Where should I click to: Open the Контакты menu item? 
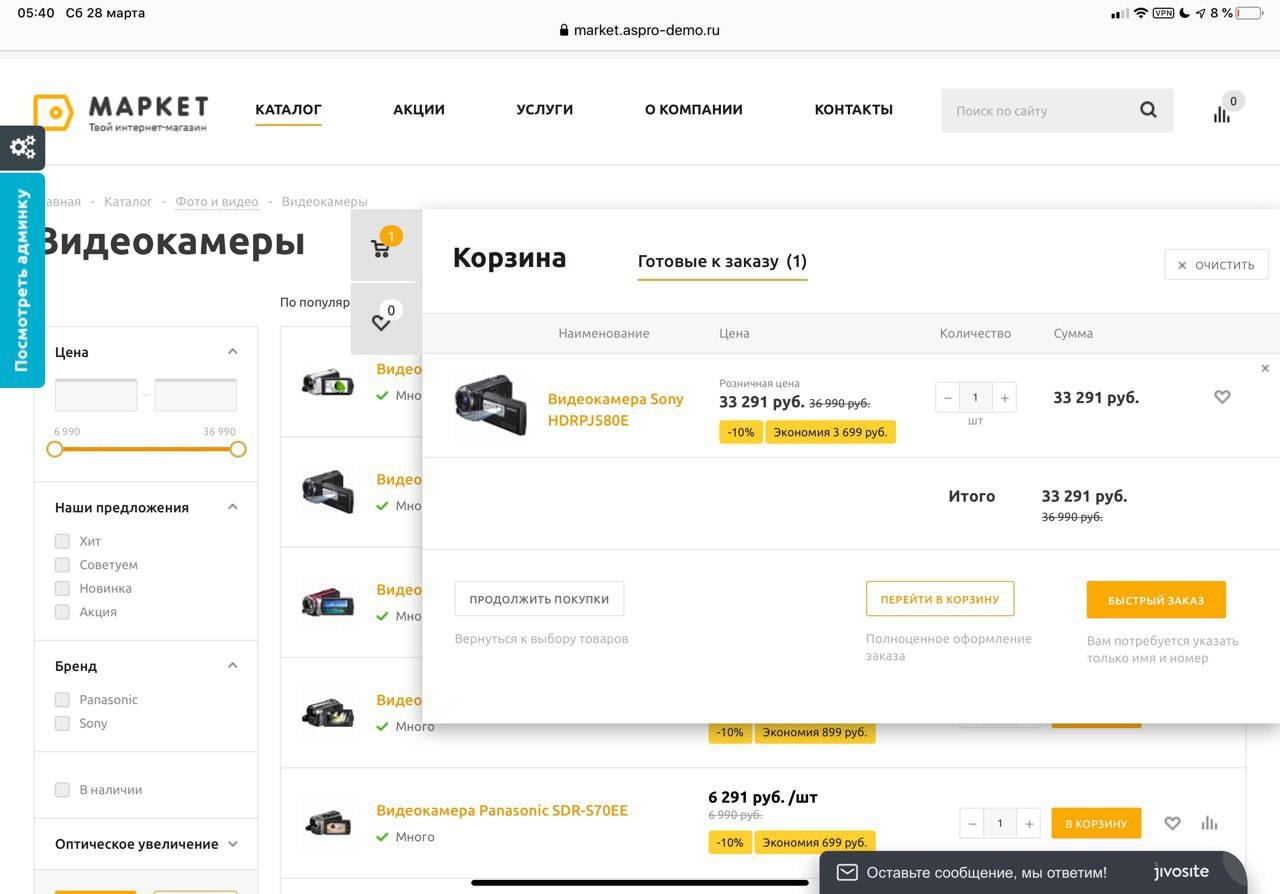tap(854, 110)
